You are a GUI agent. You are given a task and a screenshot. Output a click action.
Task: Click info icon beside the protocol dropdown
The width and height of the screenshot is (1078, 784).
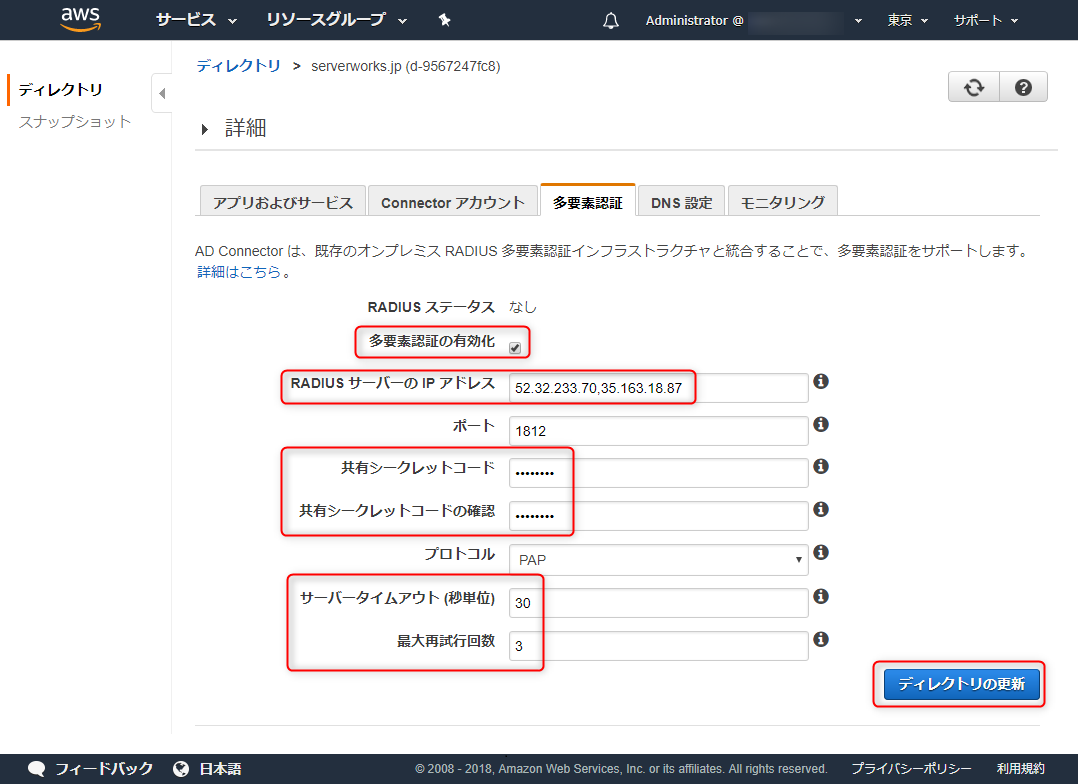click(x=821, y=553)
